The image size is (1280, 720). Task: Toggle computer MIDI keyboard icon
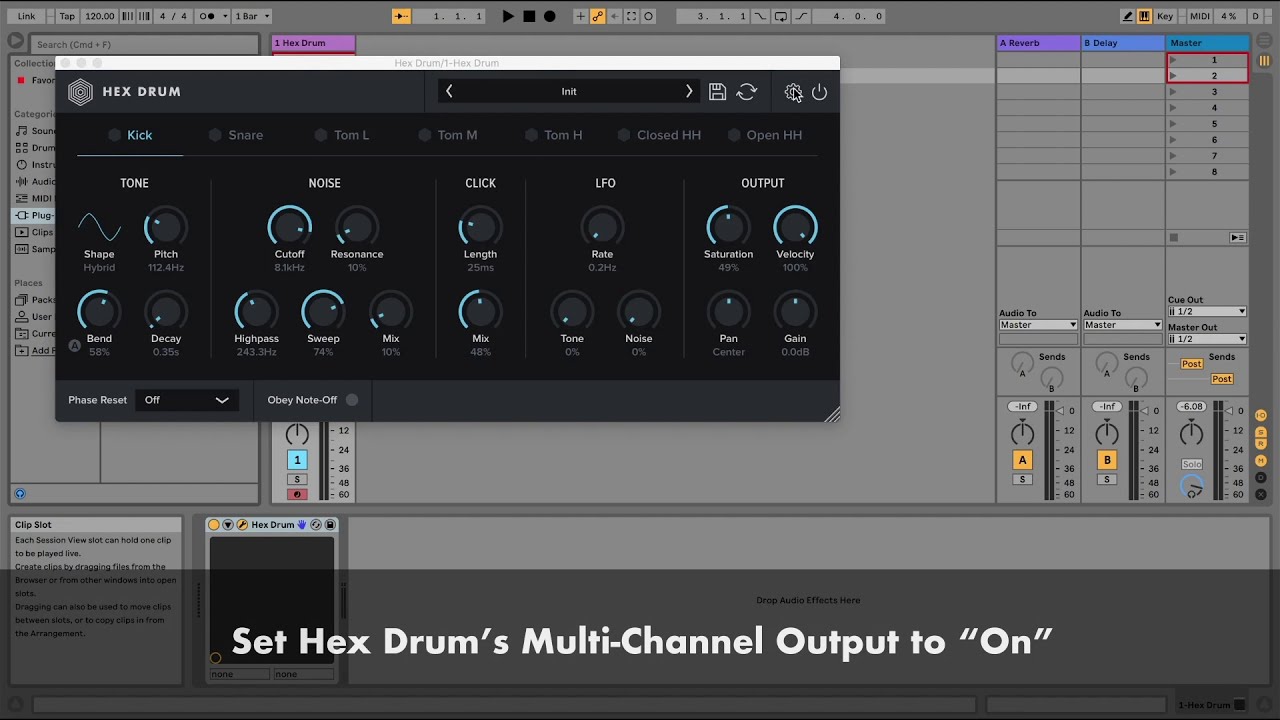pyautogui.click(x=1144, y=16)
